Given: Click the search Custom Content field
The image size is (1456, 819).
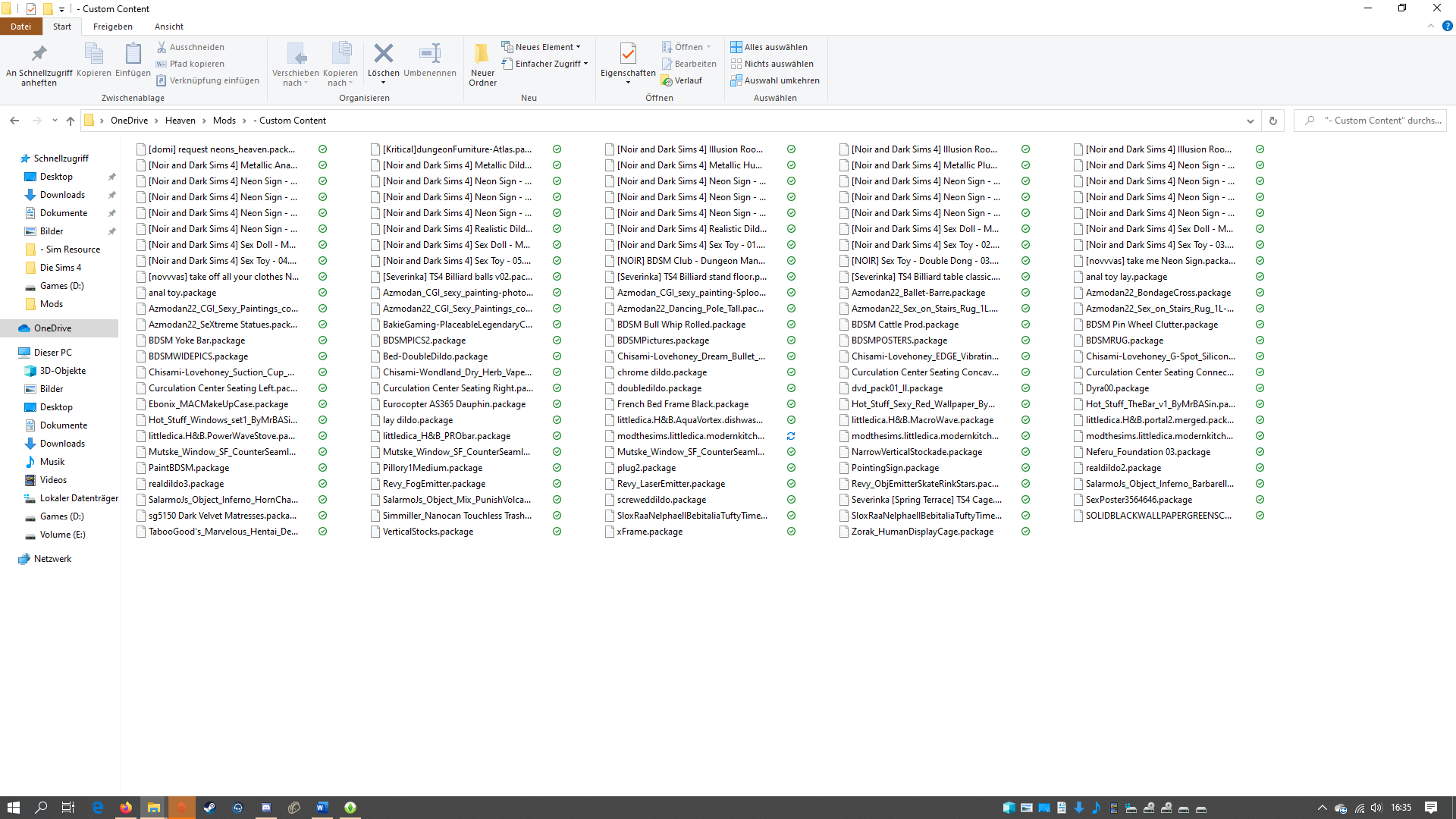Looking at the screenshot, I should [1371, 121].
